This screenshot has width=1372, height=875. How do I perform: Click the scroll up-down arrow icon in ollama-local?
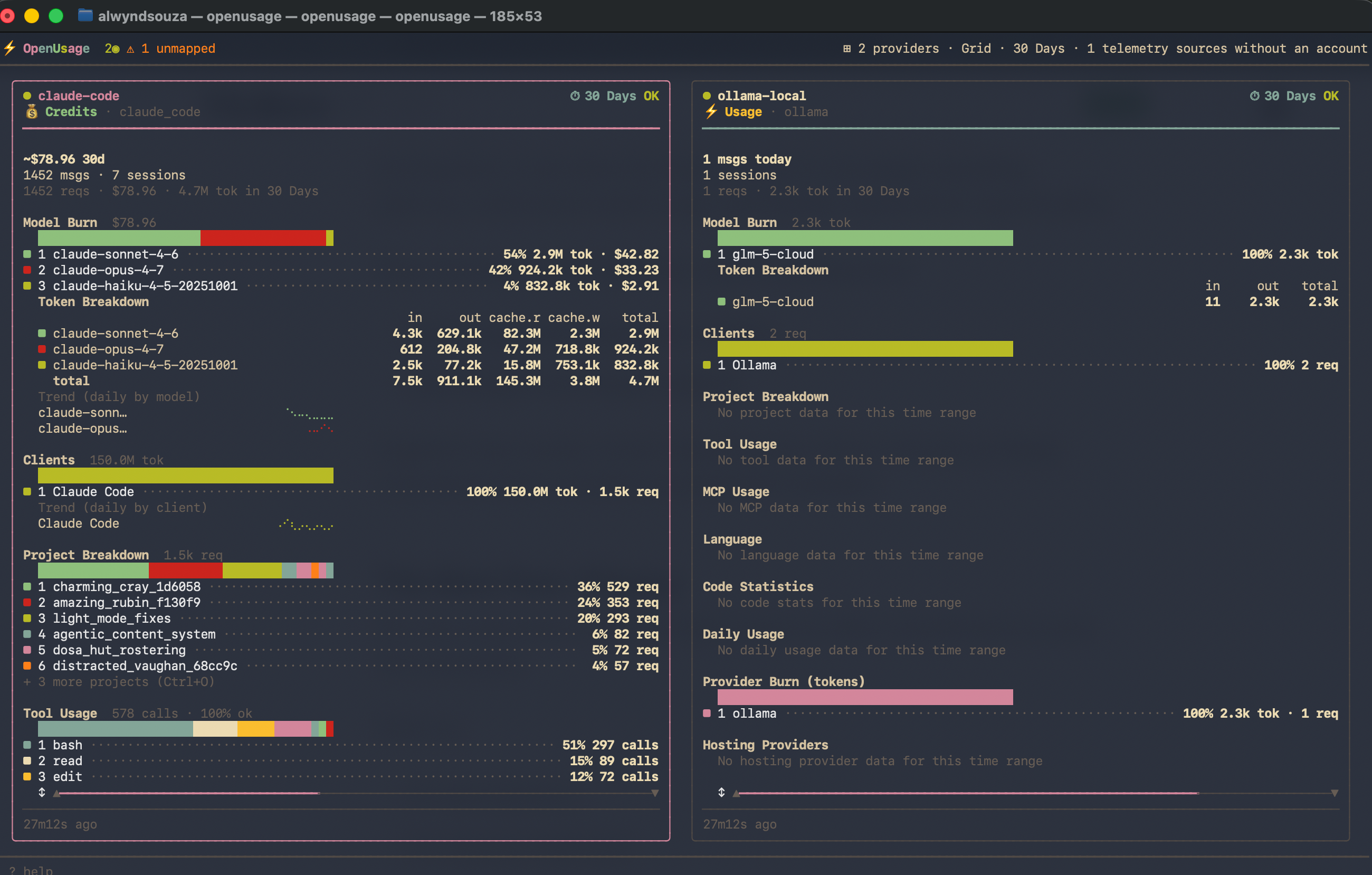721,792
